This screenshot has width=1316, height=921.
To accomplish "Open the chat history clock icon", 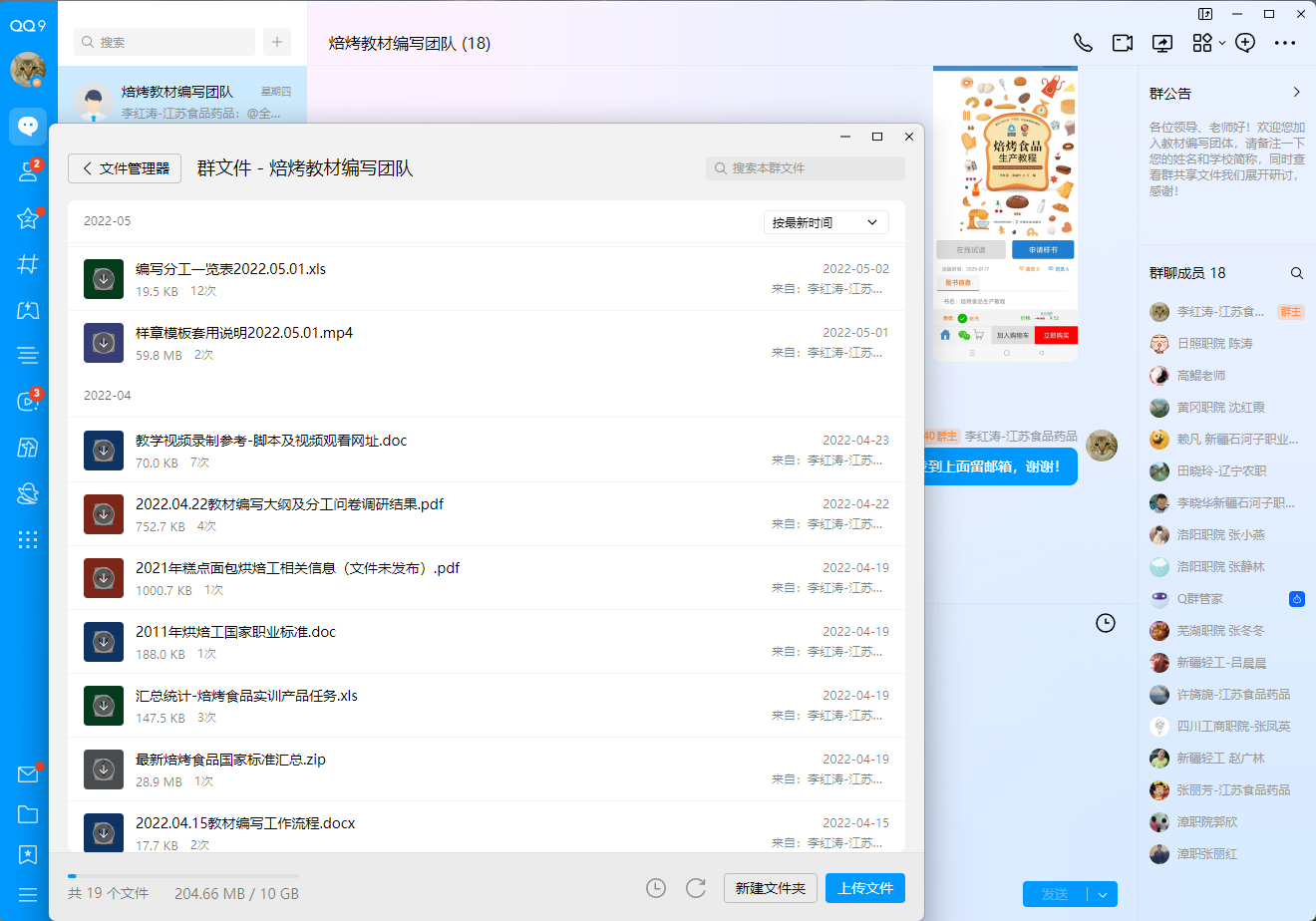I will [1105, 623].
